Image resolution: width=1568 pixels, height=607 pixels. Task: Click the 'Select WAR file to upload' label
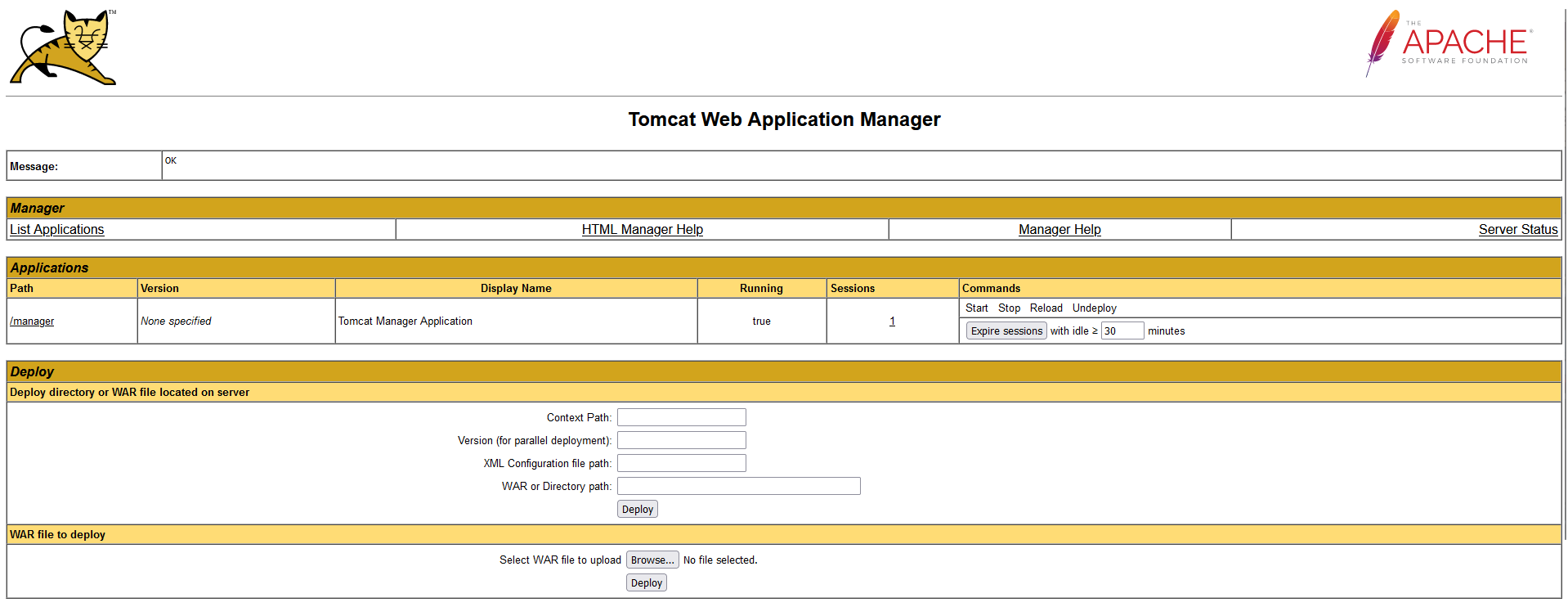pyautogui.click(x=560, y=560)
